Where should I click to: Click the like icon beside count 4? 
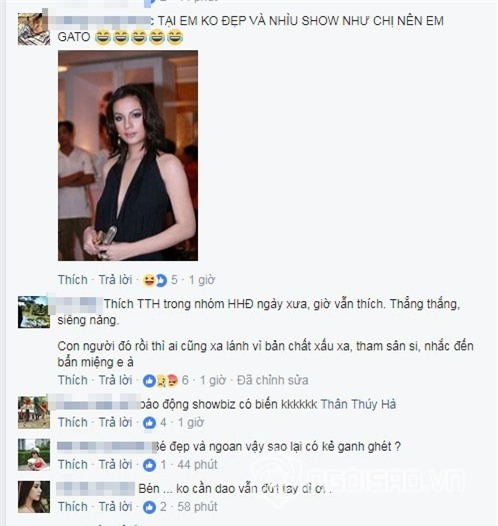[150, 423]
